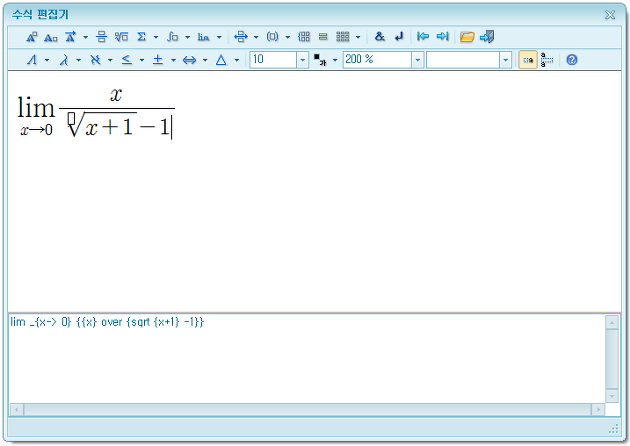The height and width of the screenshot is (446, 630).
Task: Insert a fraction template
Action: tap(101, 37)
